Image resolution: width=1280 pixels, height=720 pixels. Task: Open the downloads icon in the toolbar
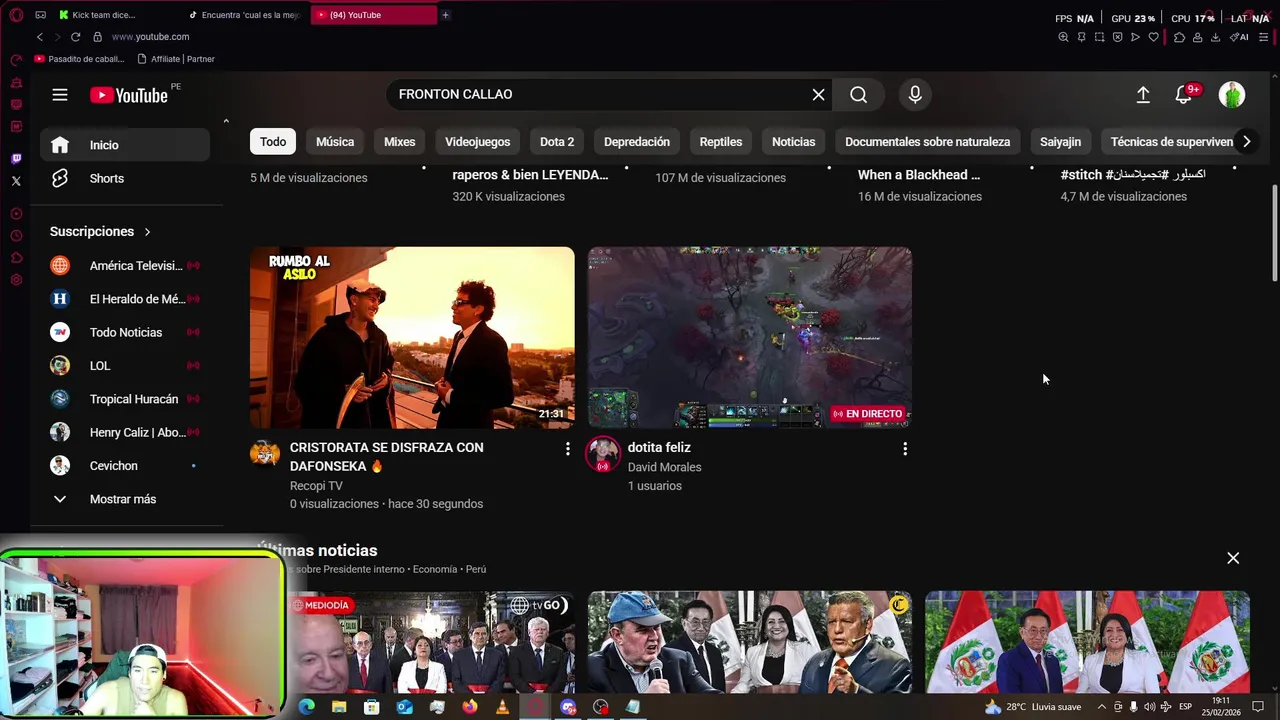click(1215, 37)
